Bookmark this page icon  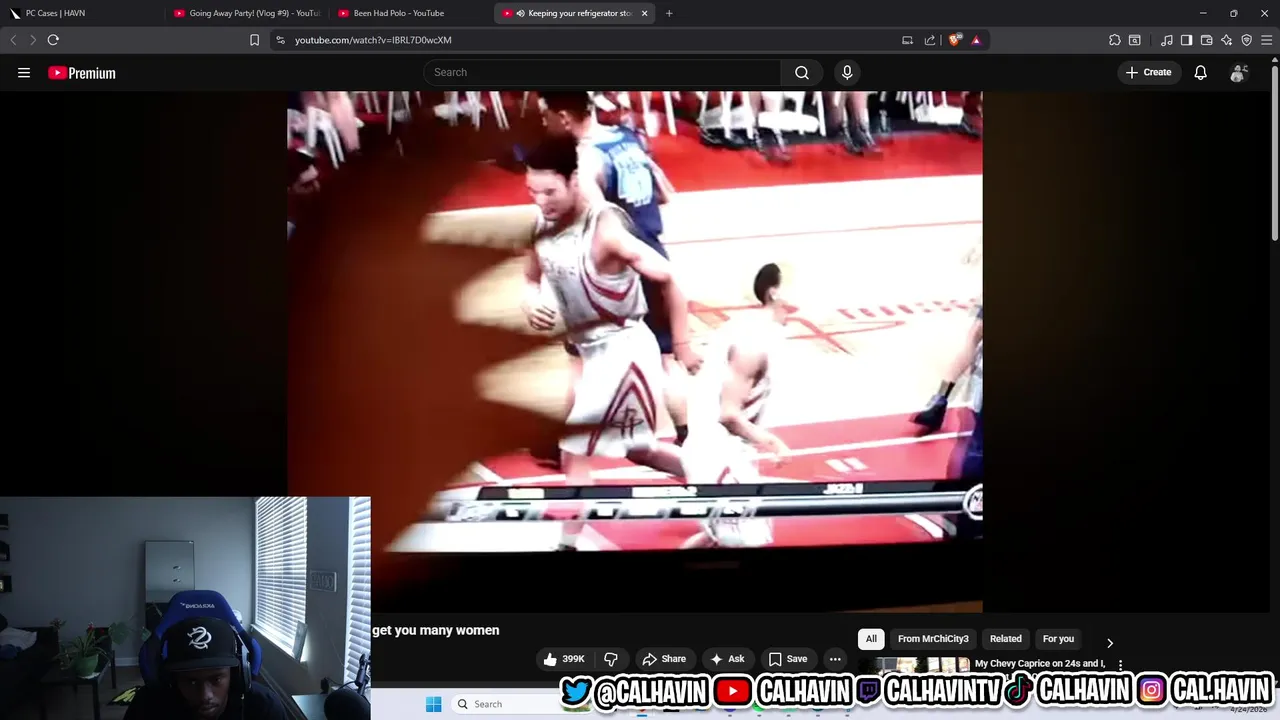[254, 40]
